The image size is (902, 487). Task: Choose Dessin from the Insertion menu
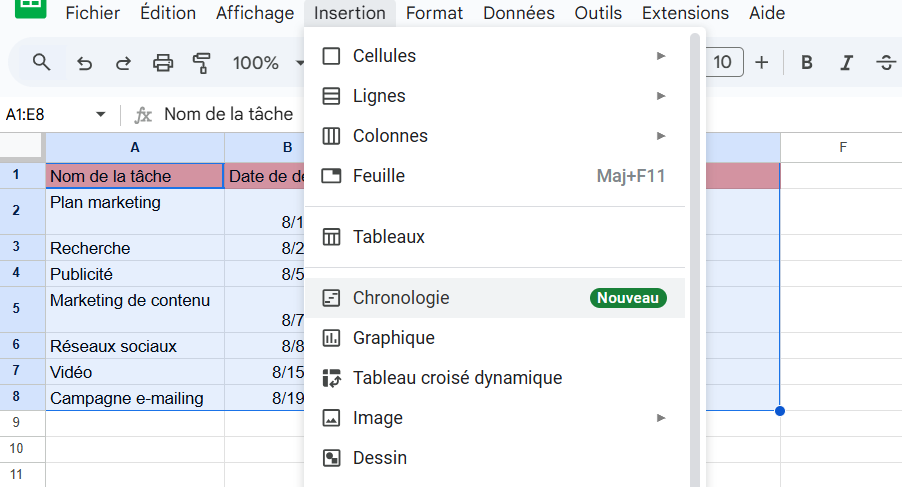point(495,458)
